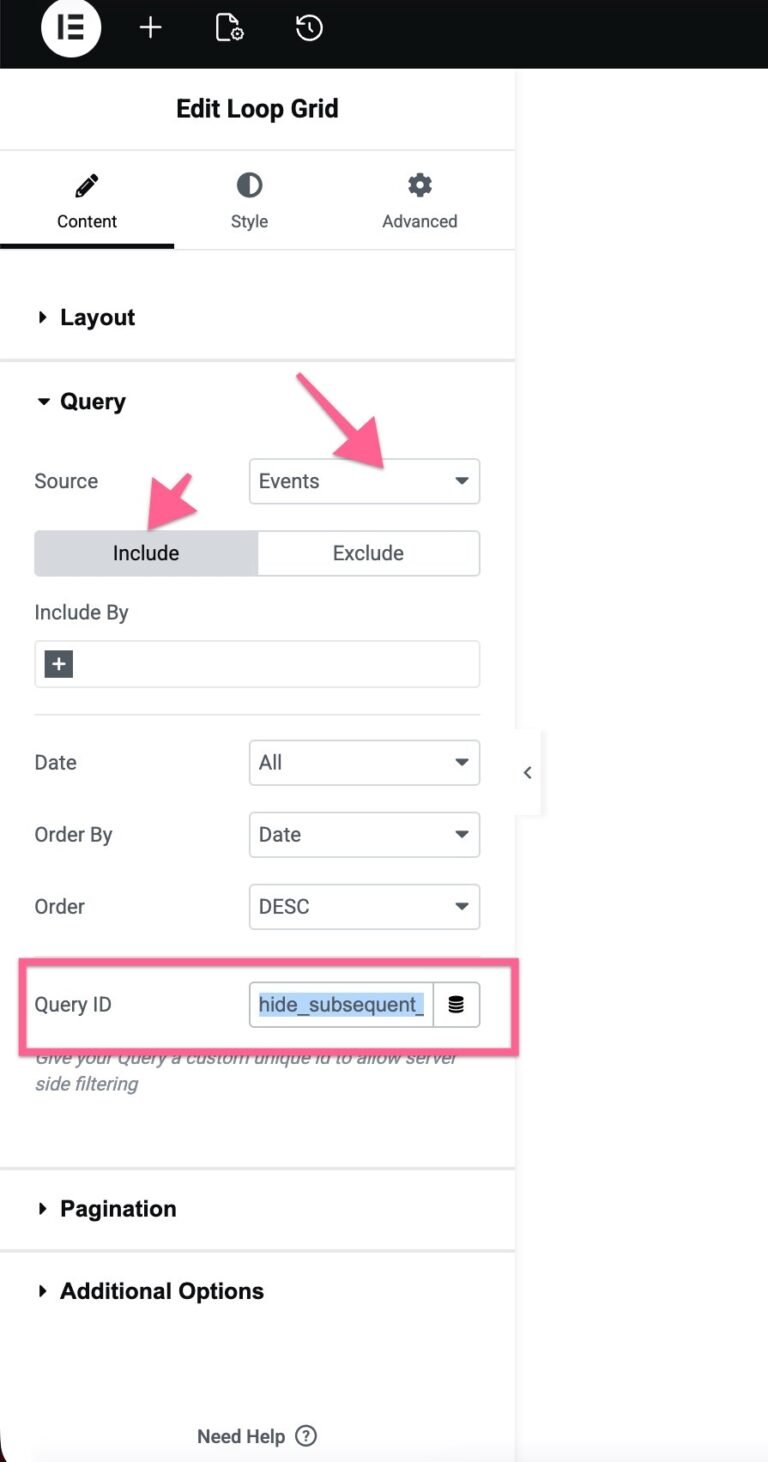Add posts using the Include By plus icon
The height and width of the screenshot is (1462, 768).
coord(57,663)
